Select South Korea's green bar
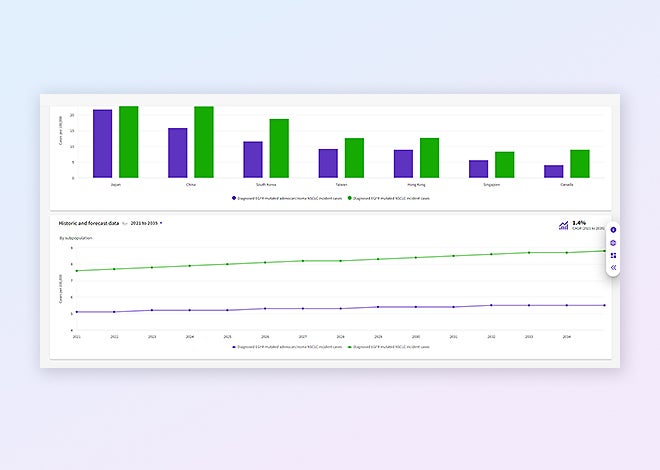The width and height of the screenshot is (660, 470). pos(279,148)
